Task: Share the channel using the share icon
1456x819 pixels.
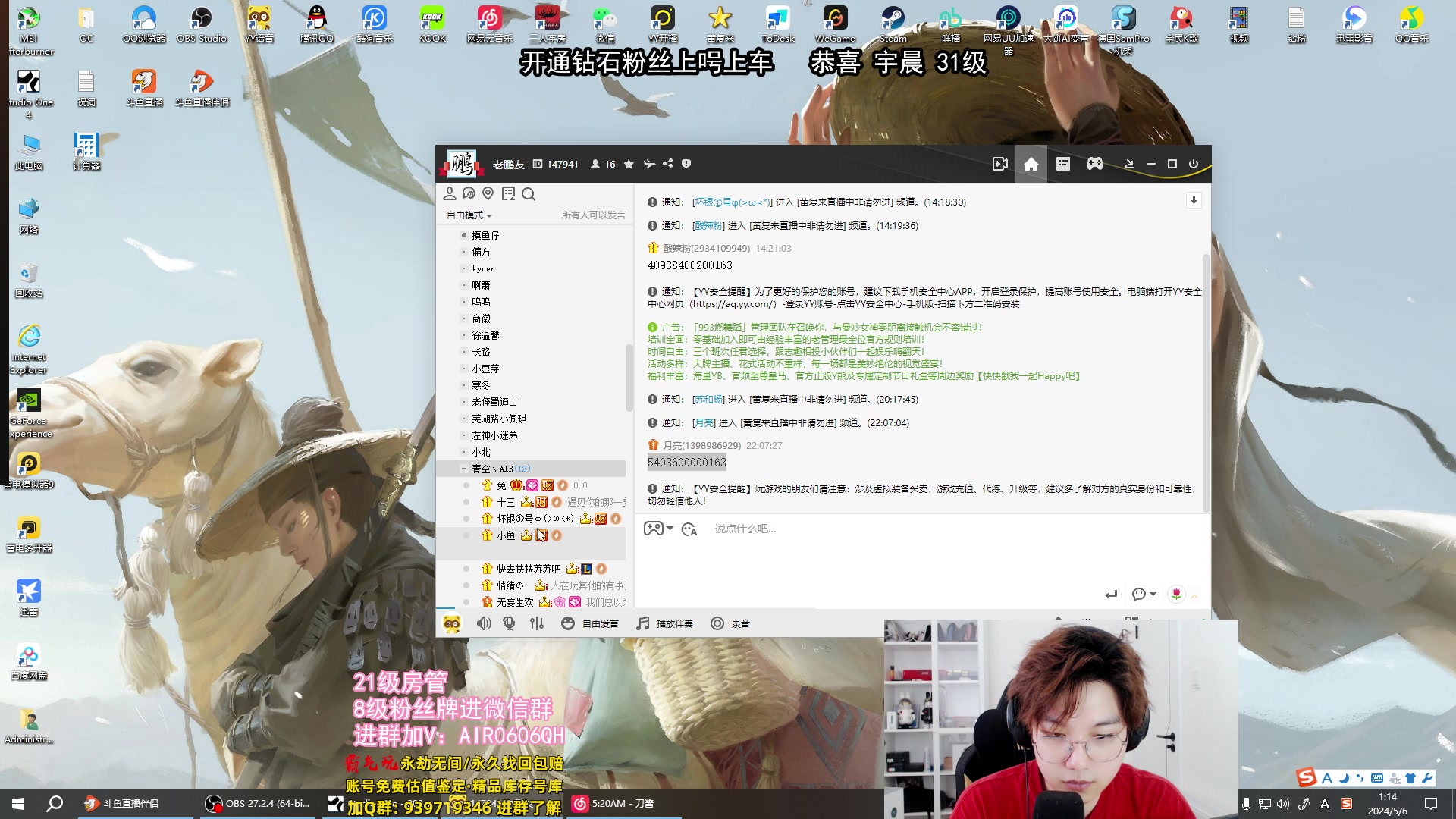Action: click(x=667, y=164)
